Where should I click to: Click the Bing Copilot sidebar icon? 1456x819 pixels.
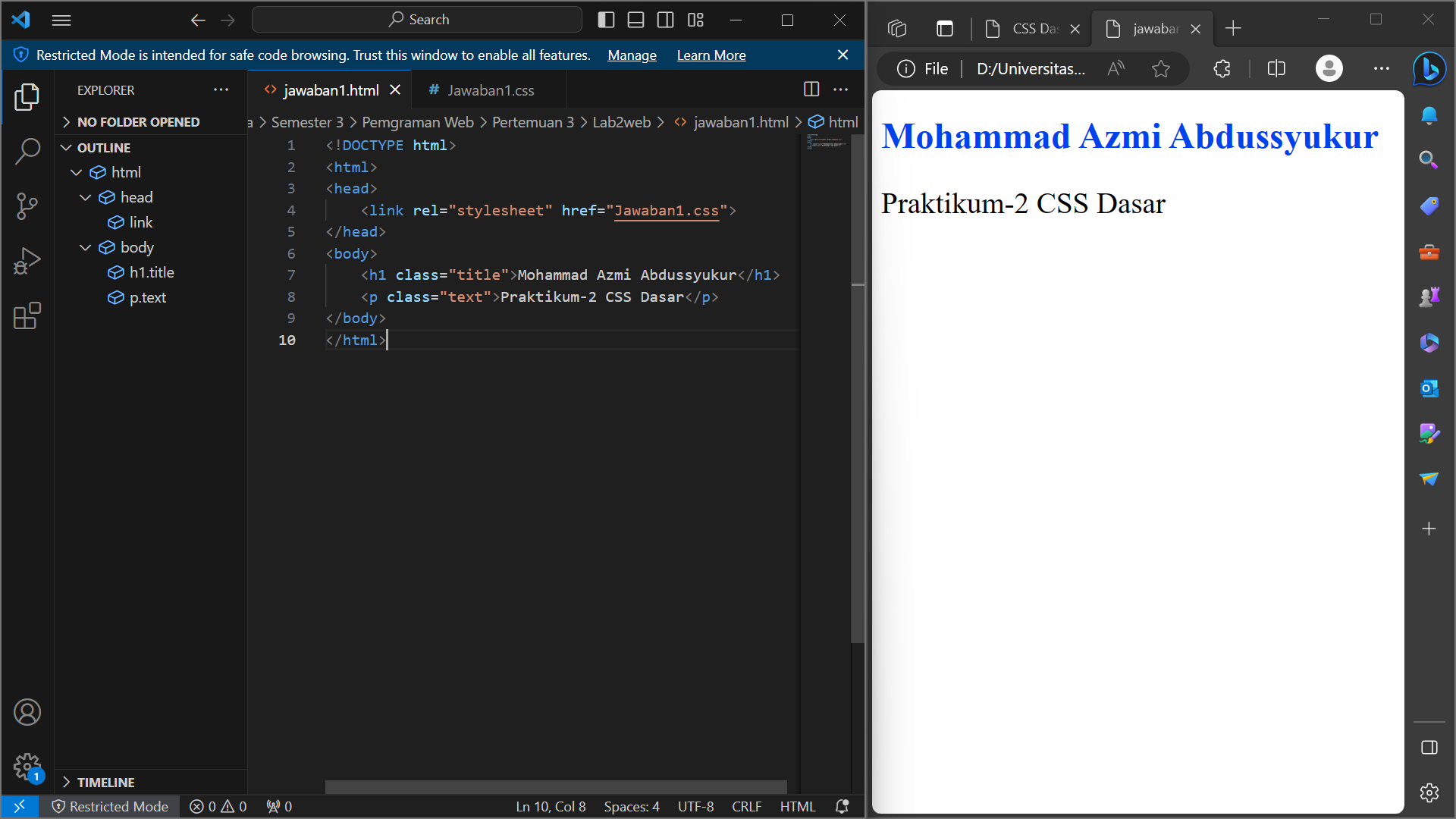tap(1429, 69)
